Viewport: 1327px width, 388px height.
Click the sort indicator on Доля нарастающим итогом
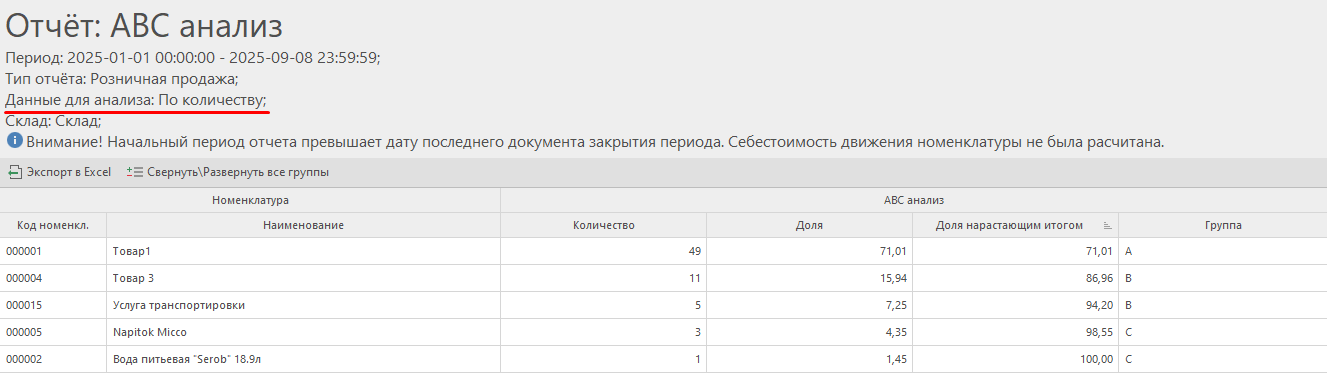(1107, 226)
